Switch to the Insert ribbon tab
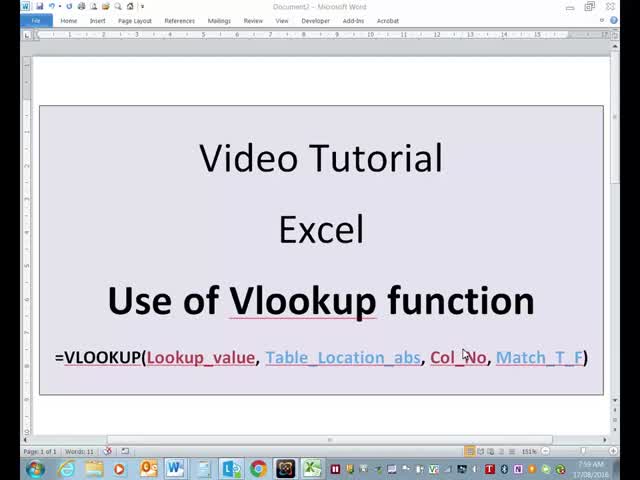The height and width of the screenshot is (480, 640). 98,21
